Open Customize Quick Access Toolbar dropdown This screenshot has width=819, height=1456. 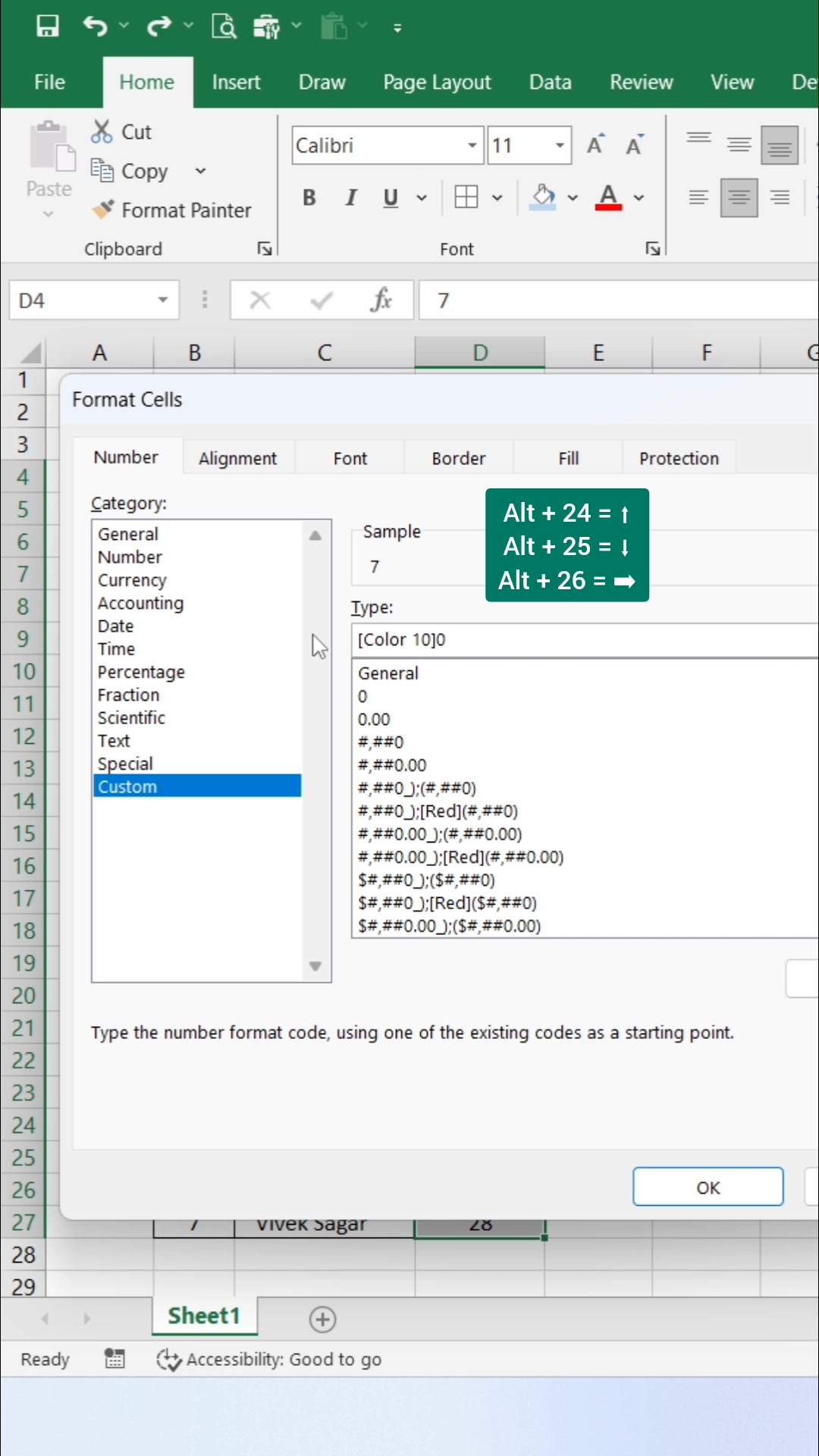point(397,28)
